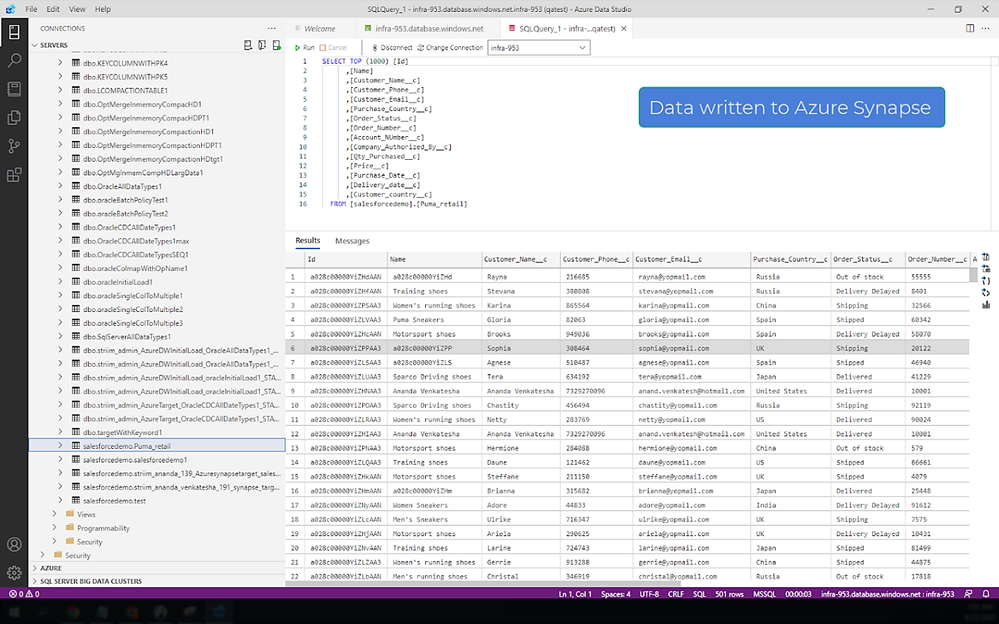Select the Results tab

pyautogui.click(x=308, y=241)
